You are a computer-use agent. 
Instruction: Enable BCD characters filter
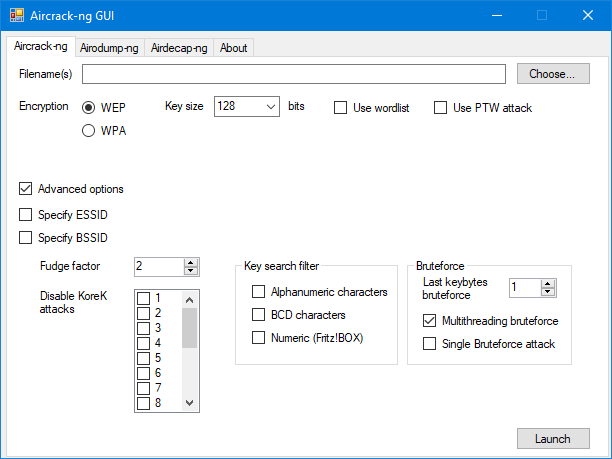click(258, 315)
